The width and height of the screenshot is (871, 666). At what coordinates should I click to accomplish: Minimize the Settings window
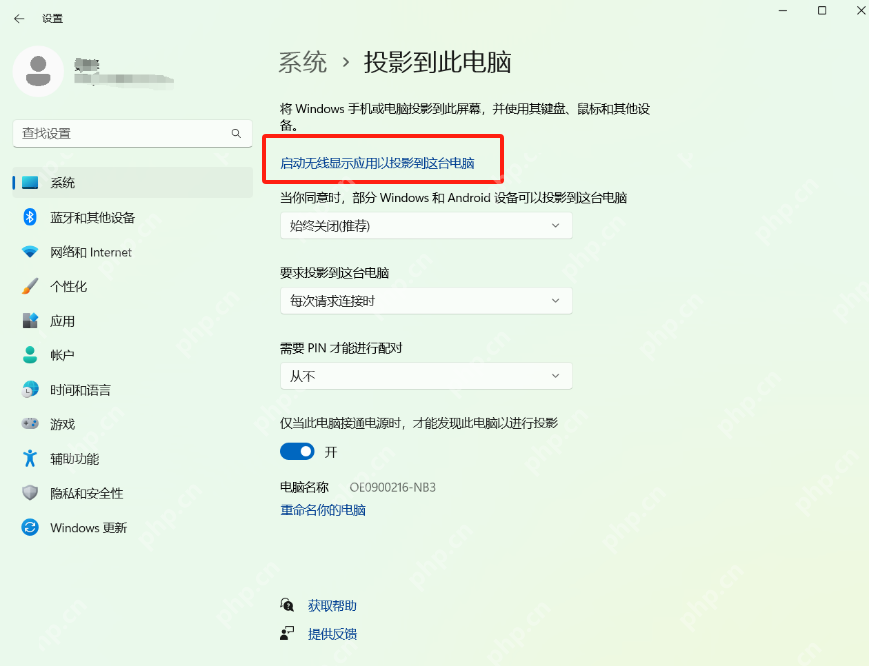coord(783,11)
